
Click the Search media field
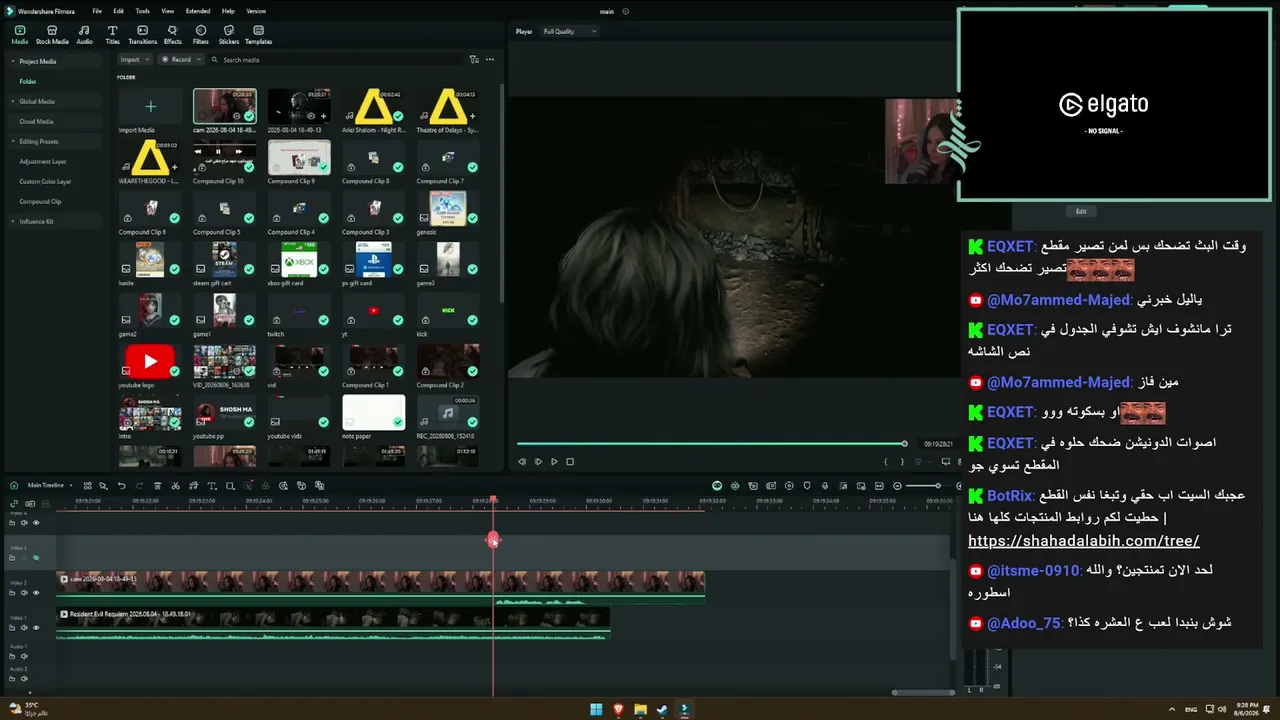click(x=335, y=60)
